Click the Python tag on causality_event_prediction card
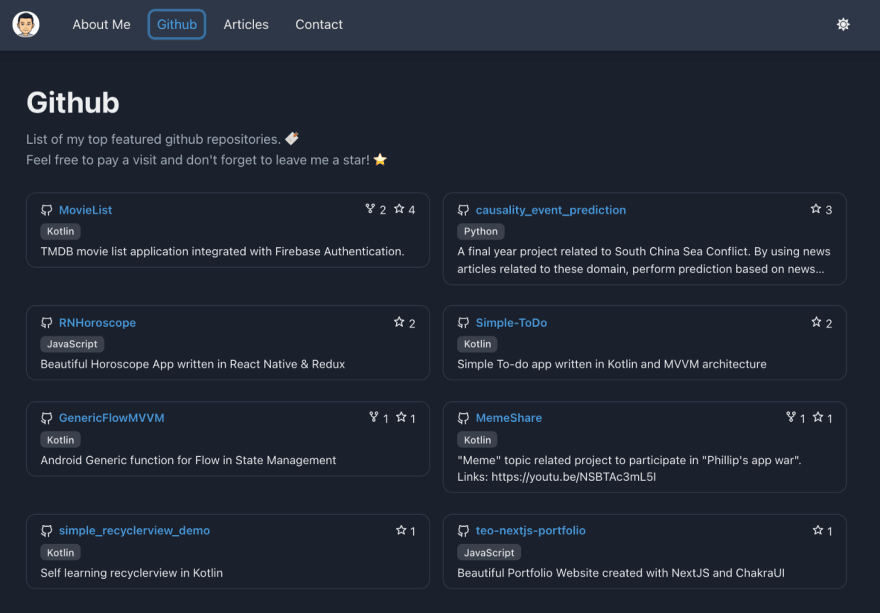The image size is (880, 613). [480, 231]
